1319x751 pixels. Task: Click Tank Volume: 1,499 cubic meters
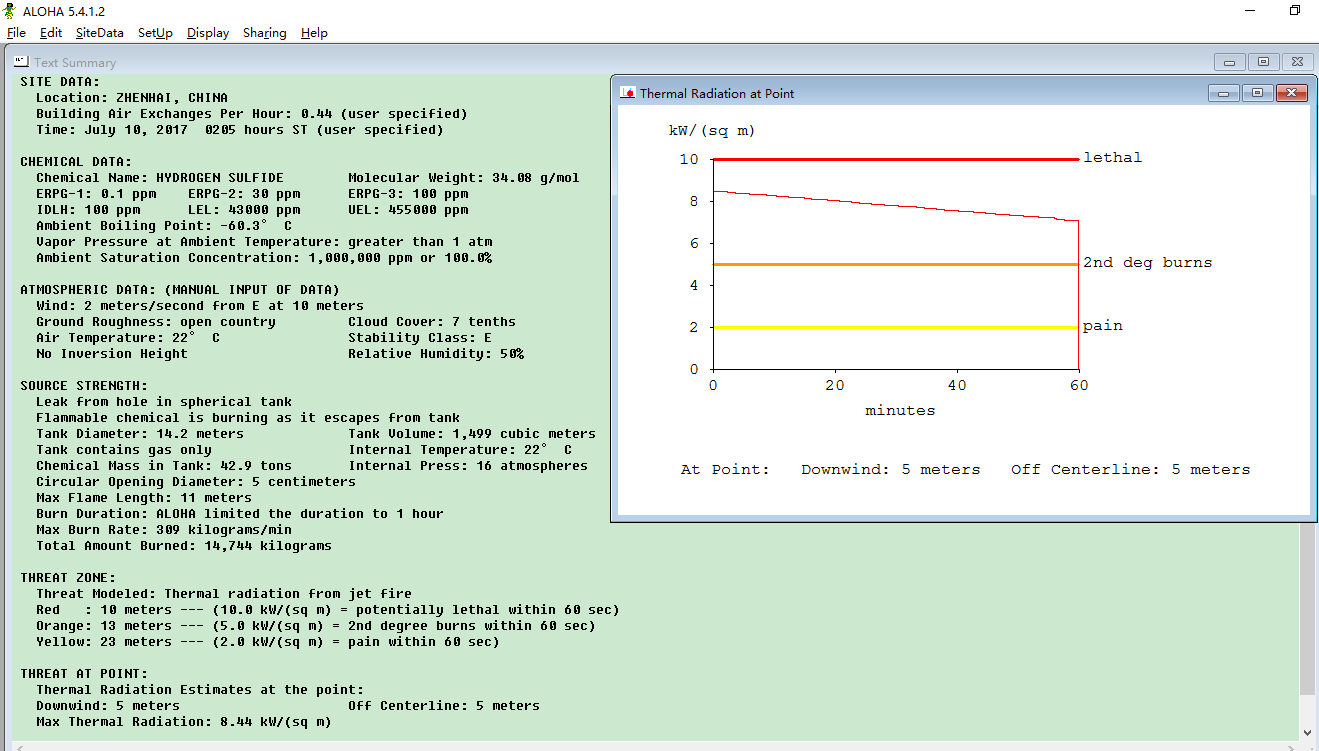[472, 434]
